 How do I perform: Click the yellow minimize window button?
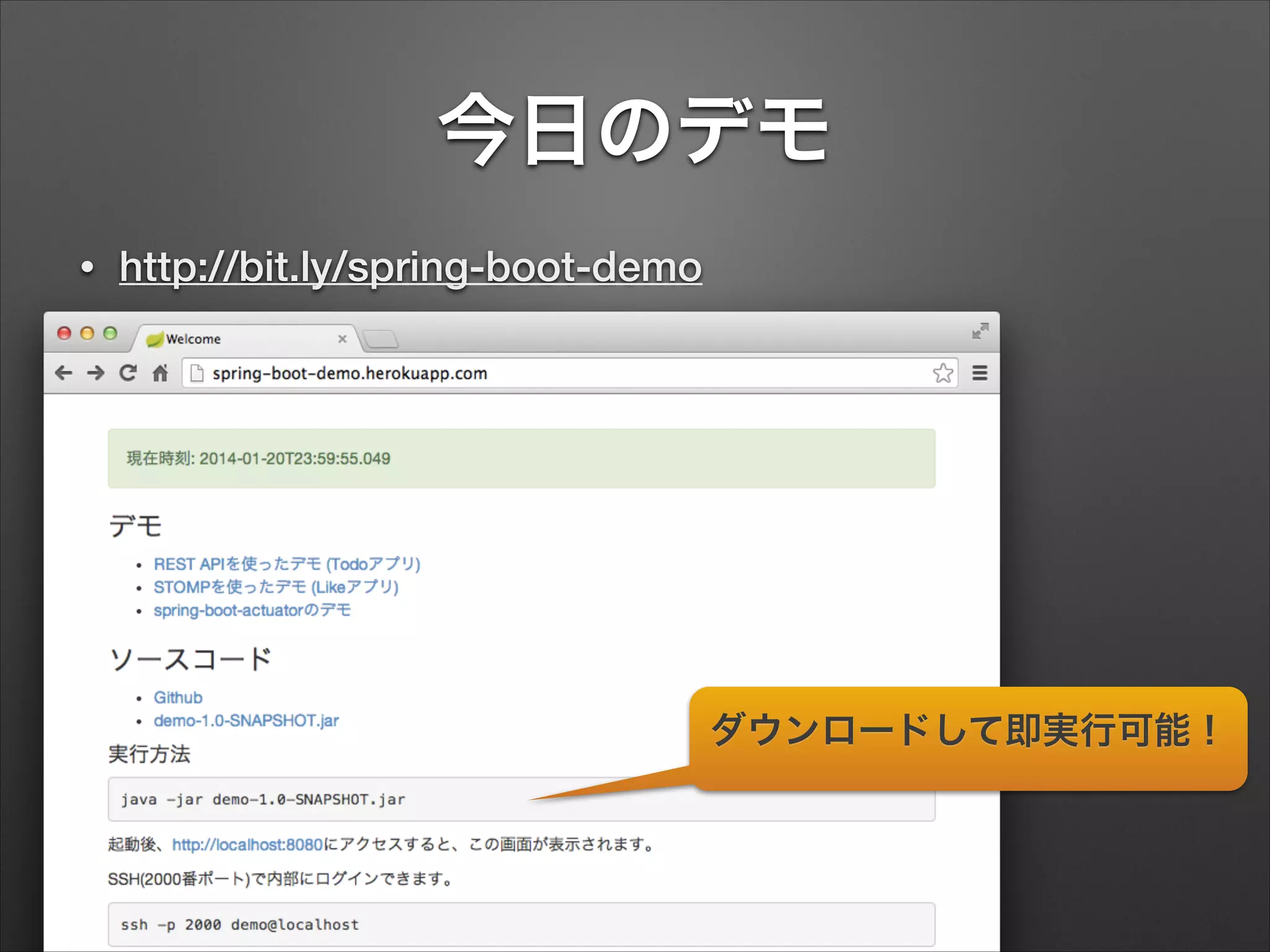87,333
